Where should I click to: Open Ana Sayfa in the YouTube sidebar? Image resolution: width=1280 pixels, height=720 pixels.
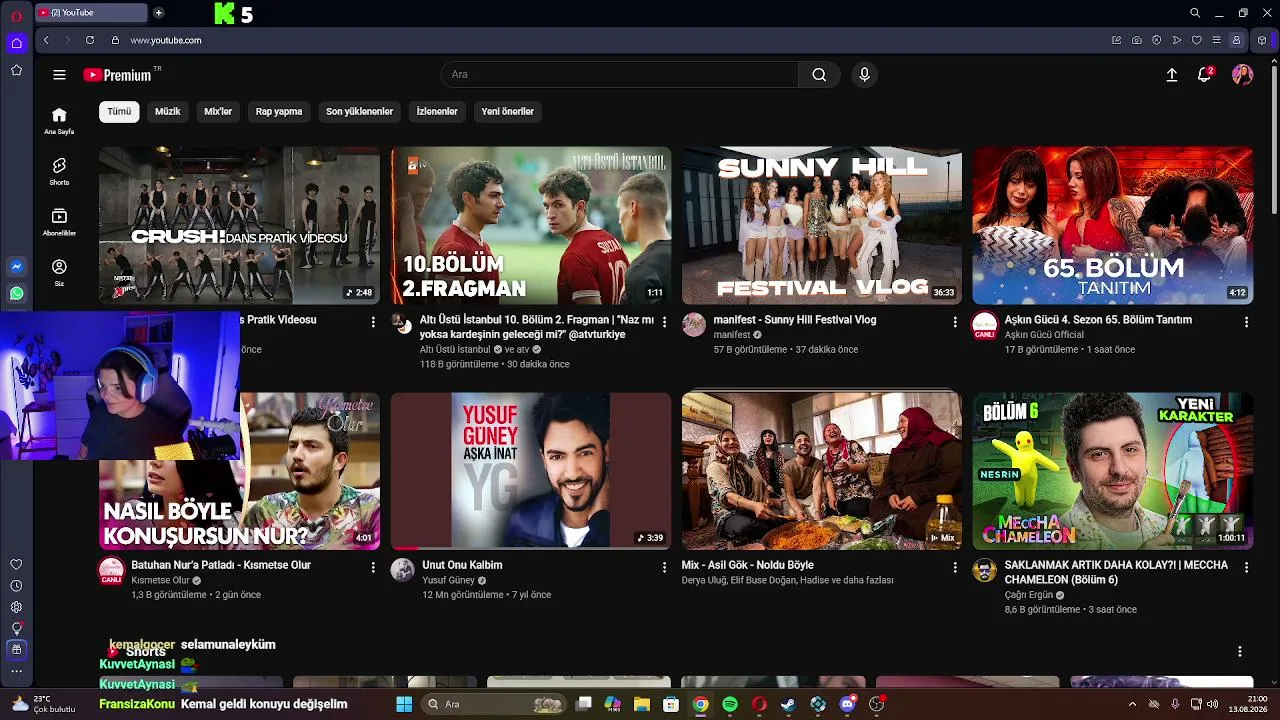[x=59, y=120]
